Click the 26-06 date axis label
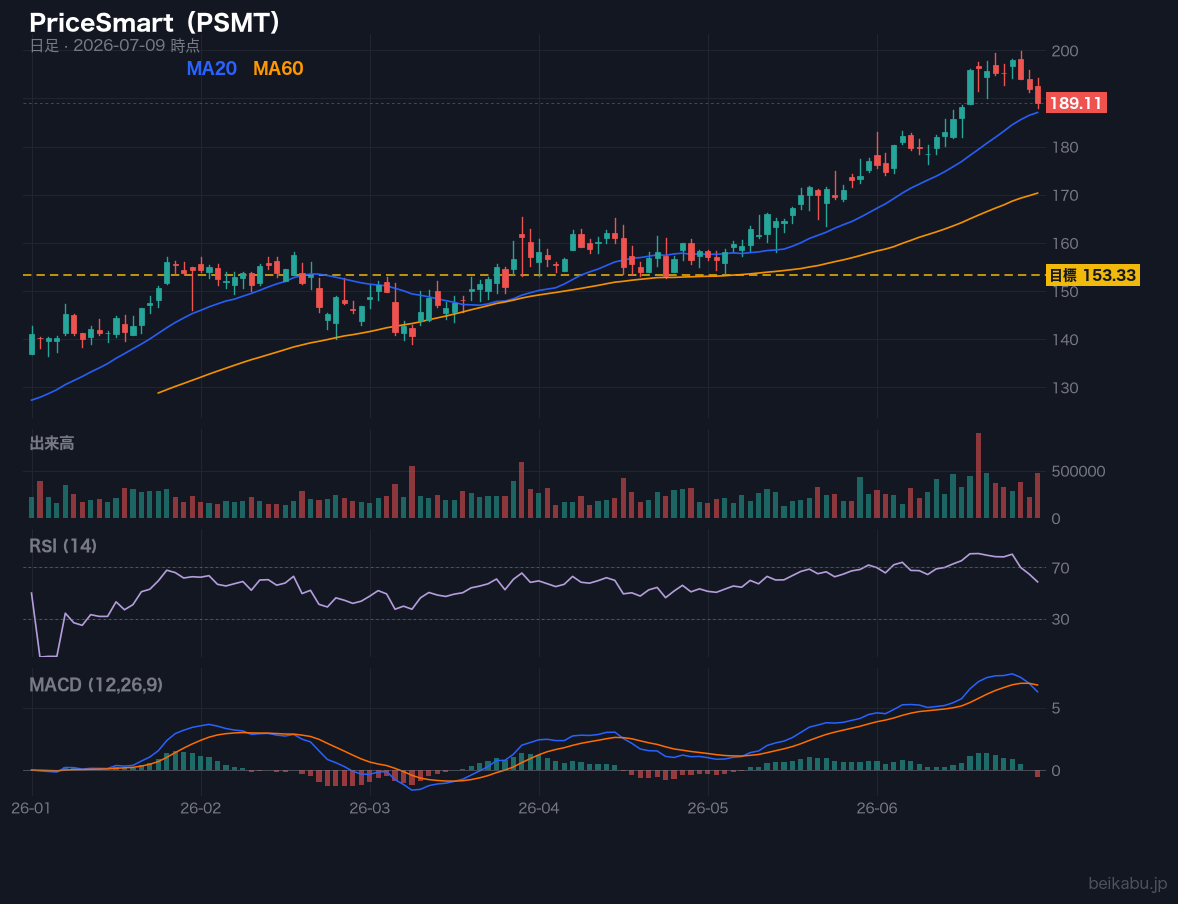This screenshot has width=1178, height=904. (877, 809)
